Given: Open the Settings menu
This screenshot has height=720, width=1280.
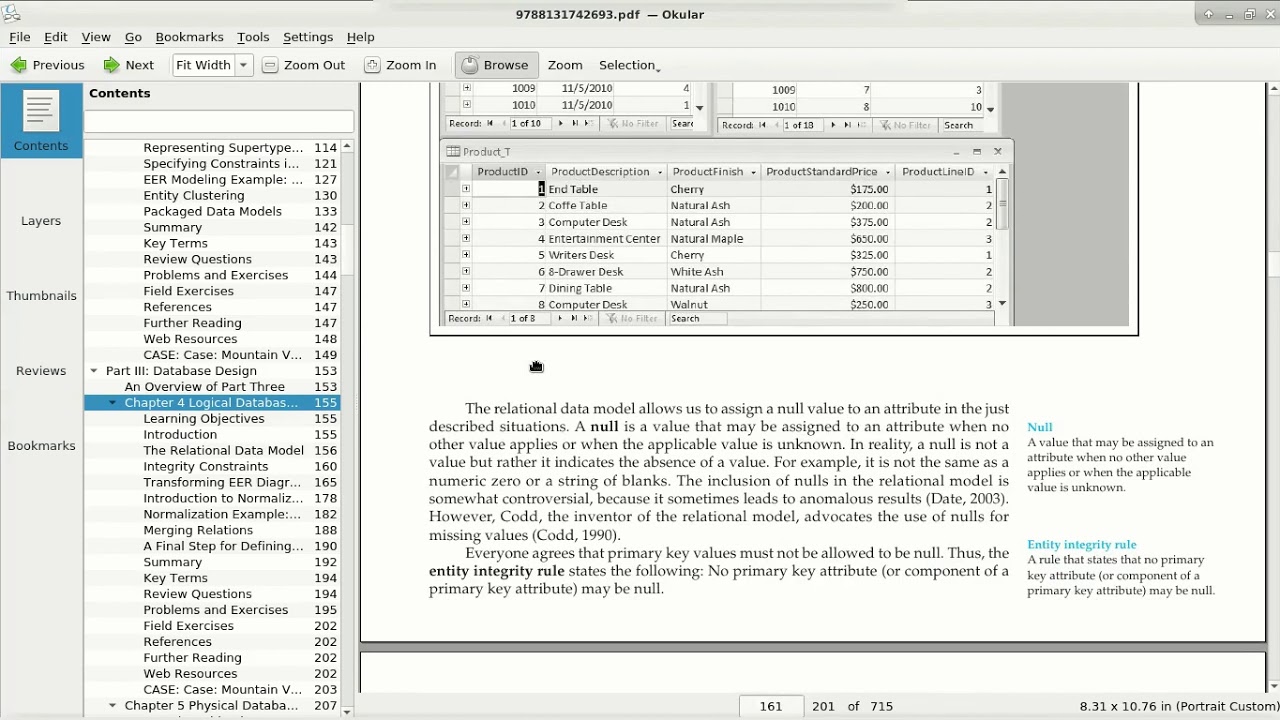Looking at the screenshot, I should coord(308,37).
